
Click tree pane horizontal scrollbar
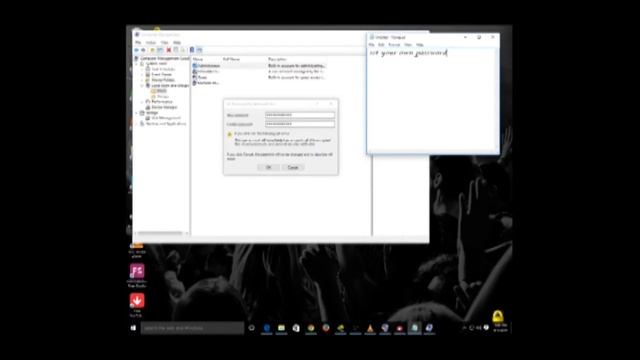click(161, 233)
